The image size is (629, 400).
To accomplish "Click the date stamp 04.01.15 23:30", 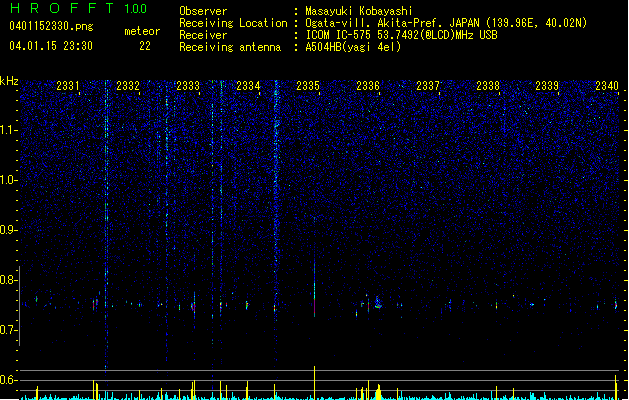I will pyautogui.click(x=51, y=46).
